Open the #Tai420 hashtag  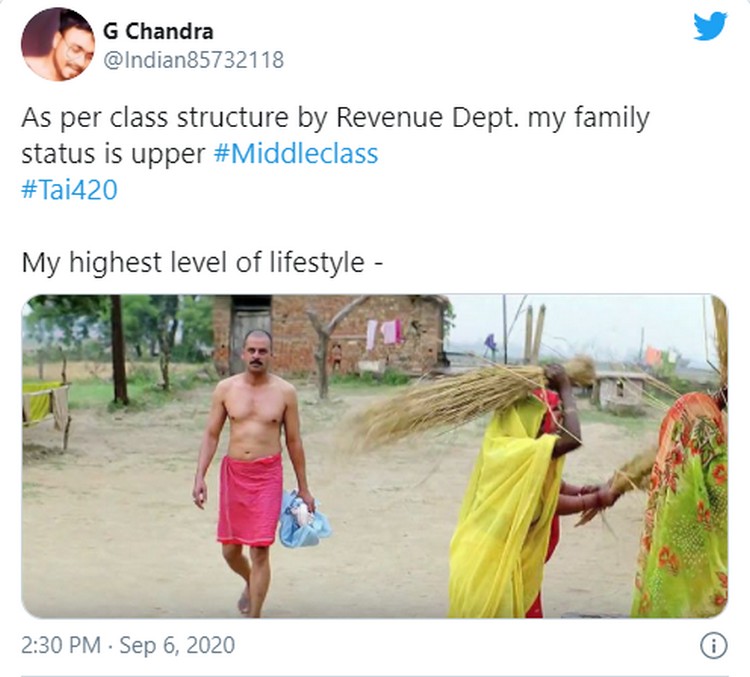[x=69, y=189]
